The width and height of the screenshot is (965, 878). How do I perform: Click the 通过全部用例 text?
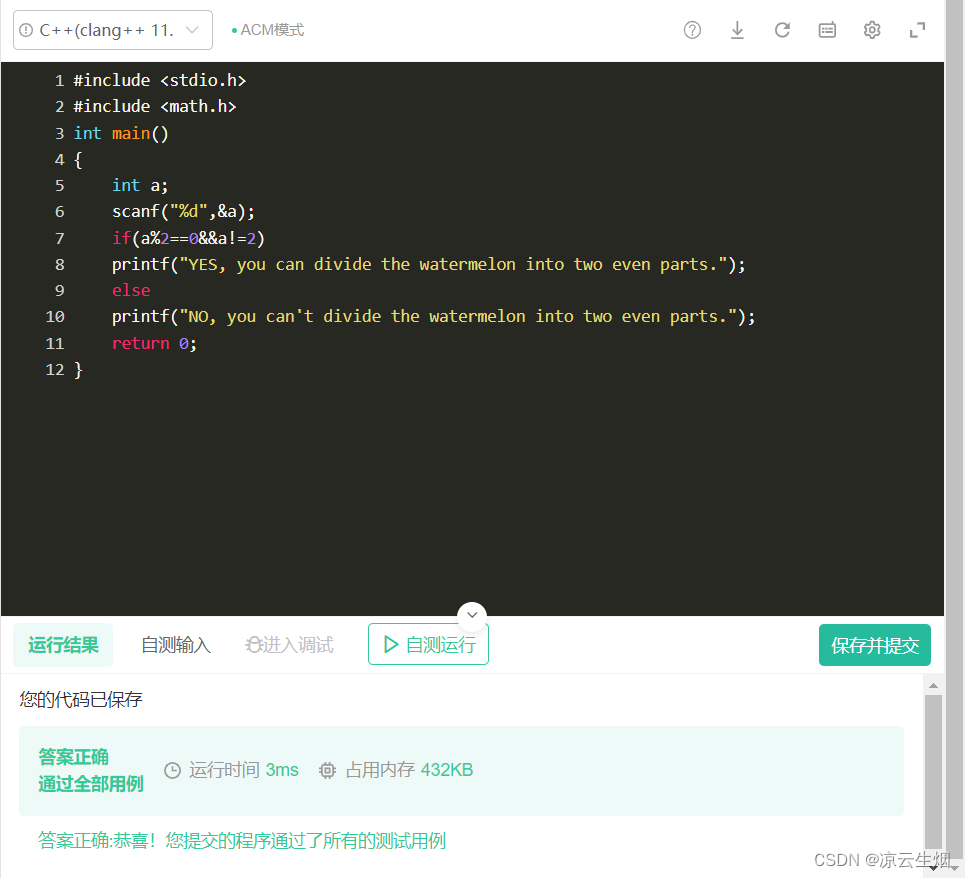(x=90, y=784)
